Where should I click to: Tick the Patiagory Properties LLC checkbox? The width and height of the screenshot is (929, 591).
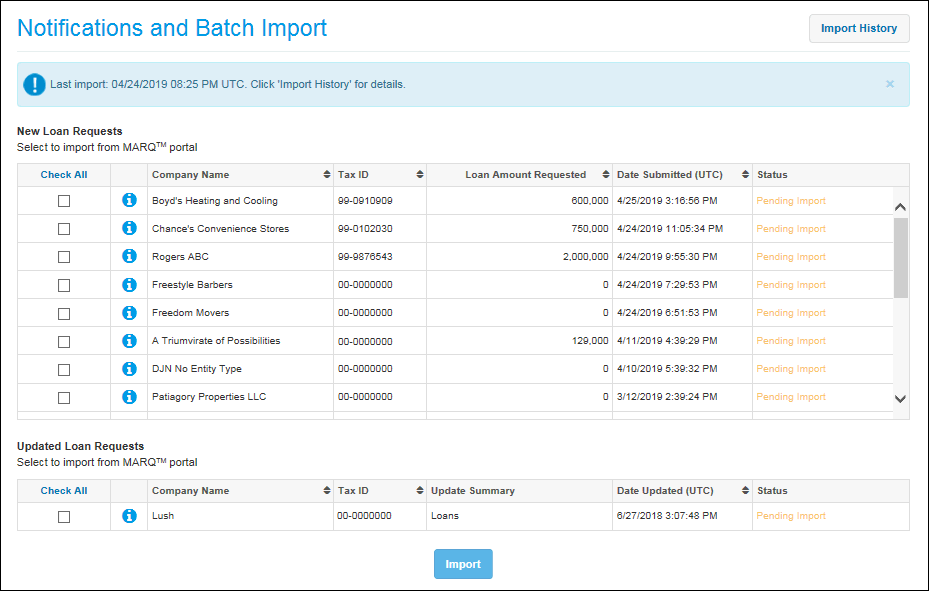coord(64,398)
